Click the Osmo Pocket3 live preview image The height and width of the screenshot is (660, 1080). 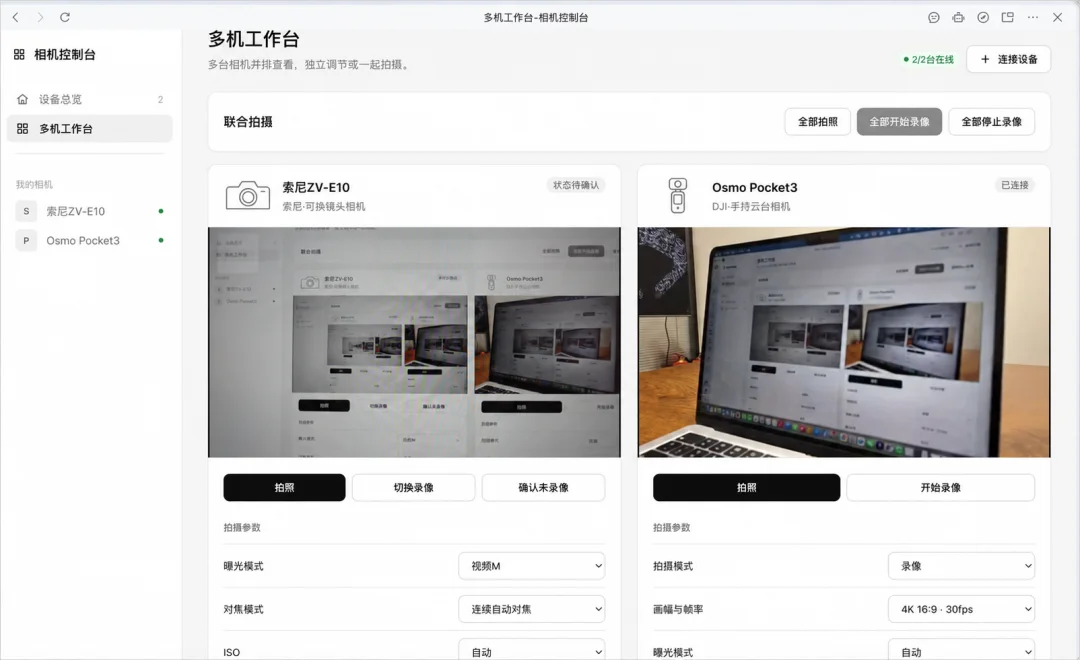844,342
